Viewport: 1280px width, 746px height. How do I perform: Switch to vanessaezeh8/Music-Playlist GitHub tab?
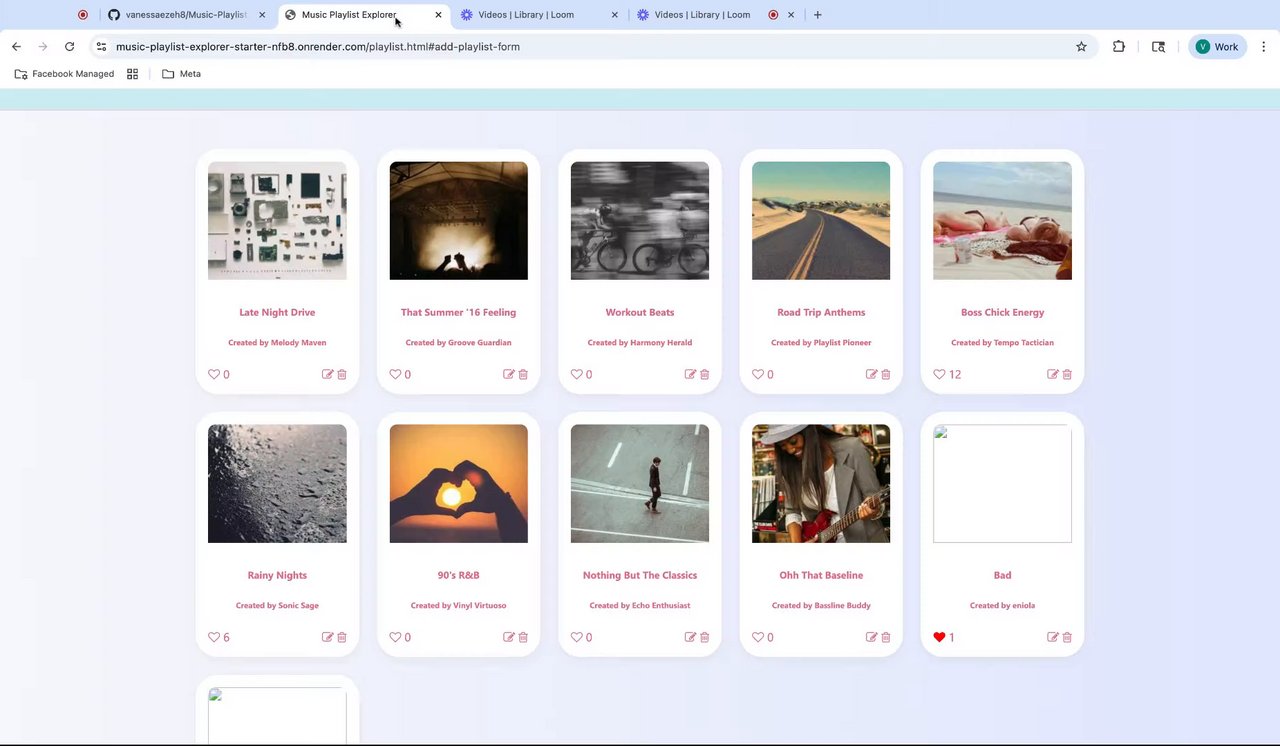coord(186,15)
